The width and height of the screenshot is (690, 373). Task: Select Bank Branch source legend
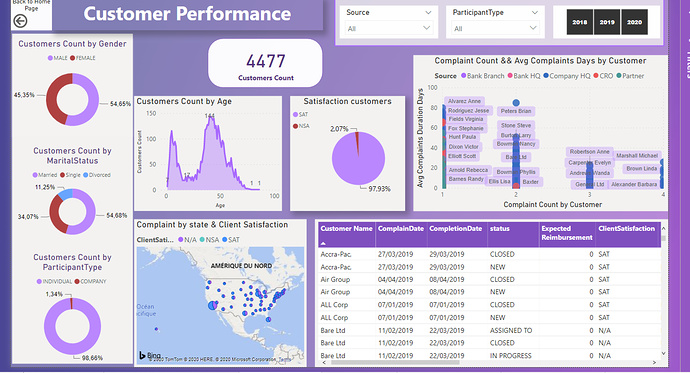point(483,76)
